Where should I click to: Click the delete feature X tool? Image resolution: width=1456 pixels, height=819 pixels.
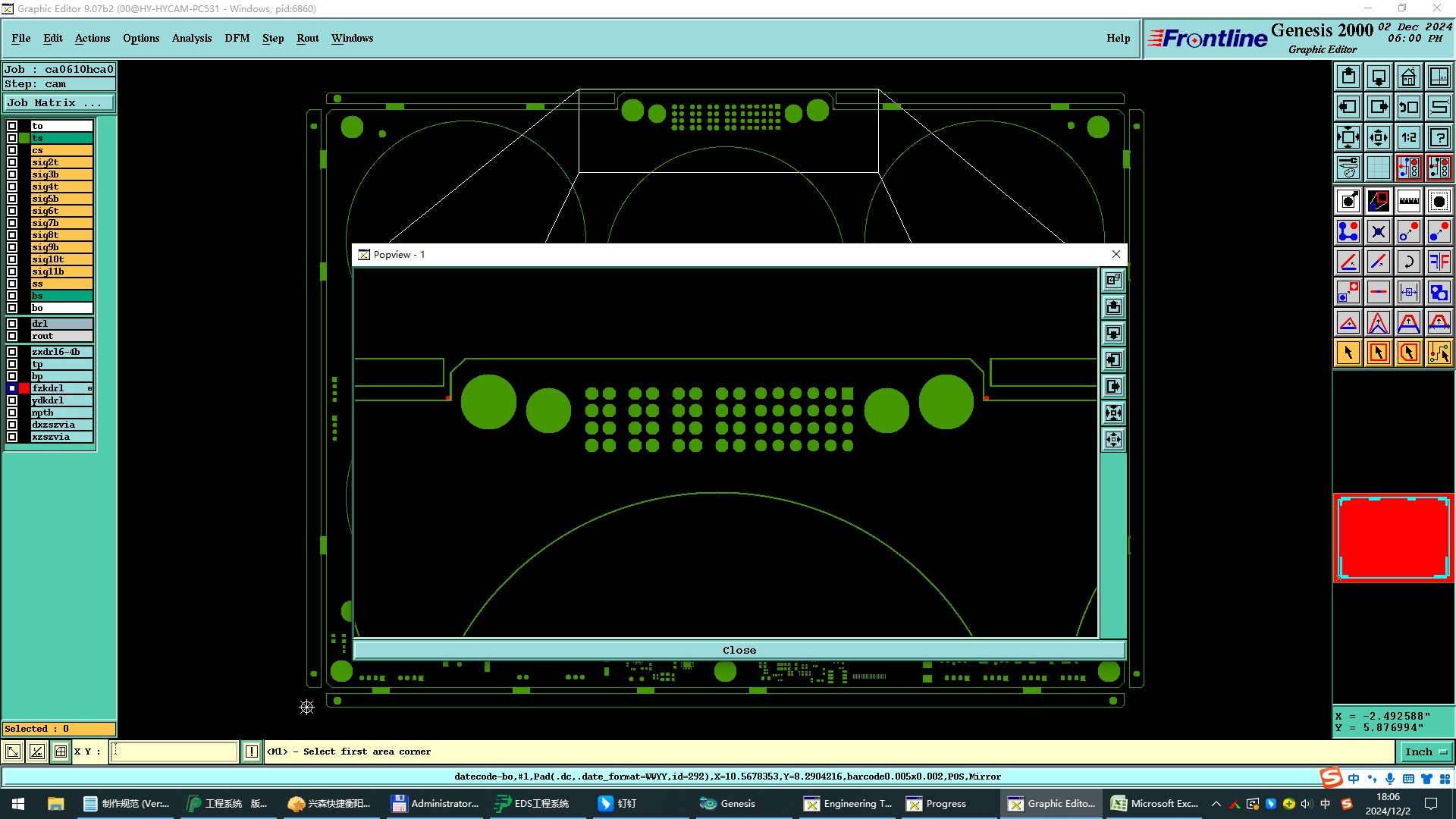pyautogui.click(x=1378, y=231)
